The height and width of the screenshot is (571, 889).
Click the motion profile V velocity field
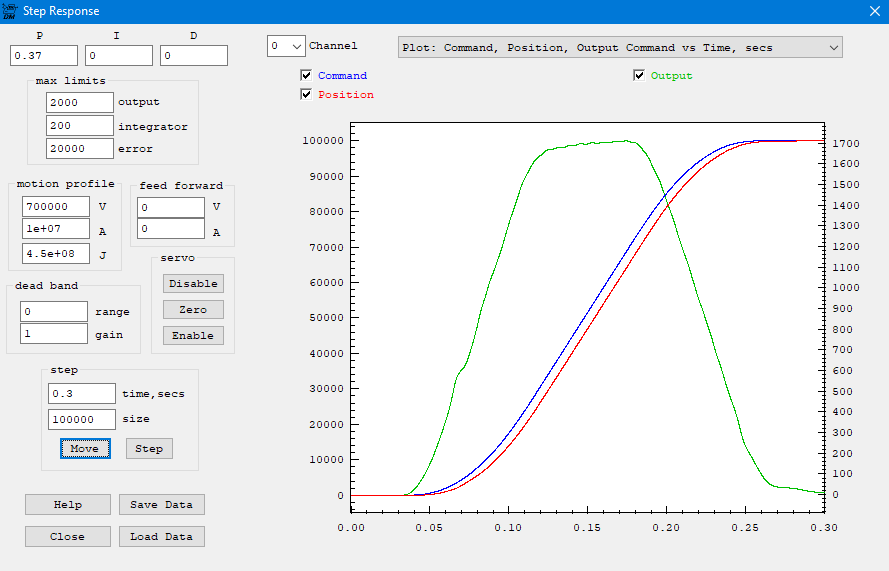pos(56,206)
